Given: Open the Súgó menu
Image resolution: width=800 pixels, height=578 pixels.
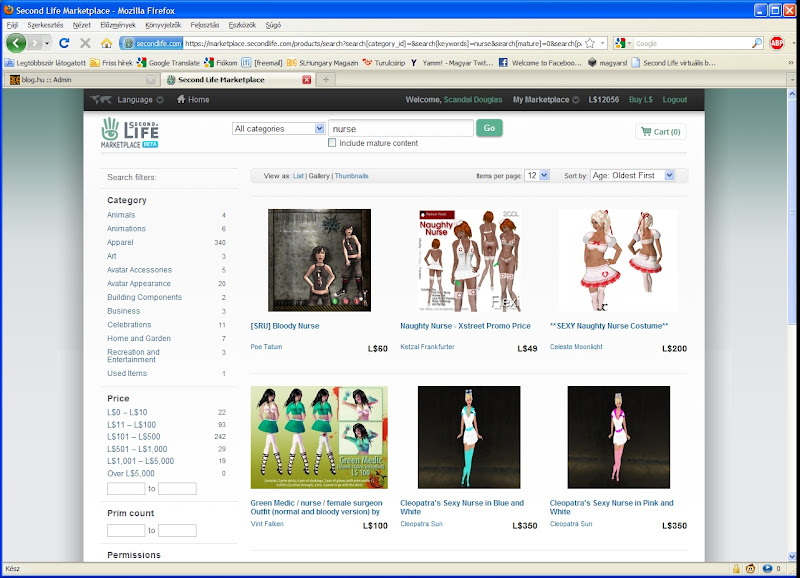Looking at the screenshot, I should 273,24.
